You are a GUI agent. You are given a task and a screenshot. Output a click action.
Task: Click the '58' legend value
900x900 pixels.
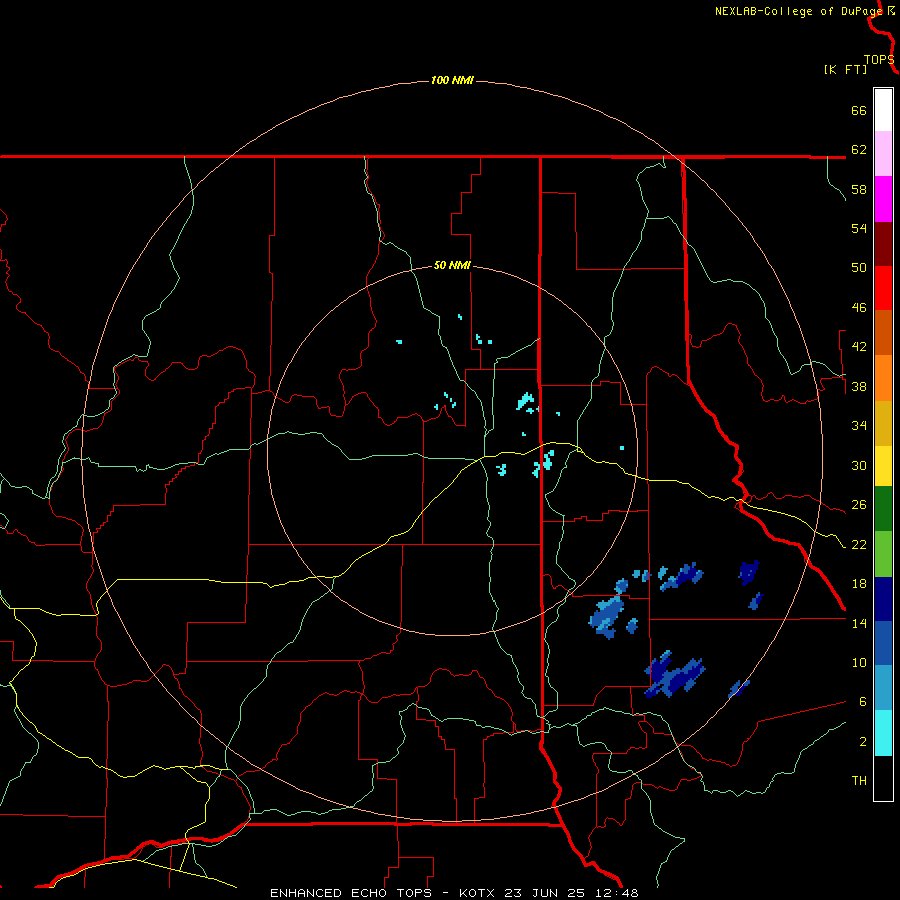(859, 189)
